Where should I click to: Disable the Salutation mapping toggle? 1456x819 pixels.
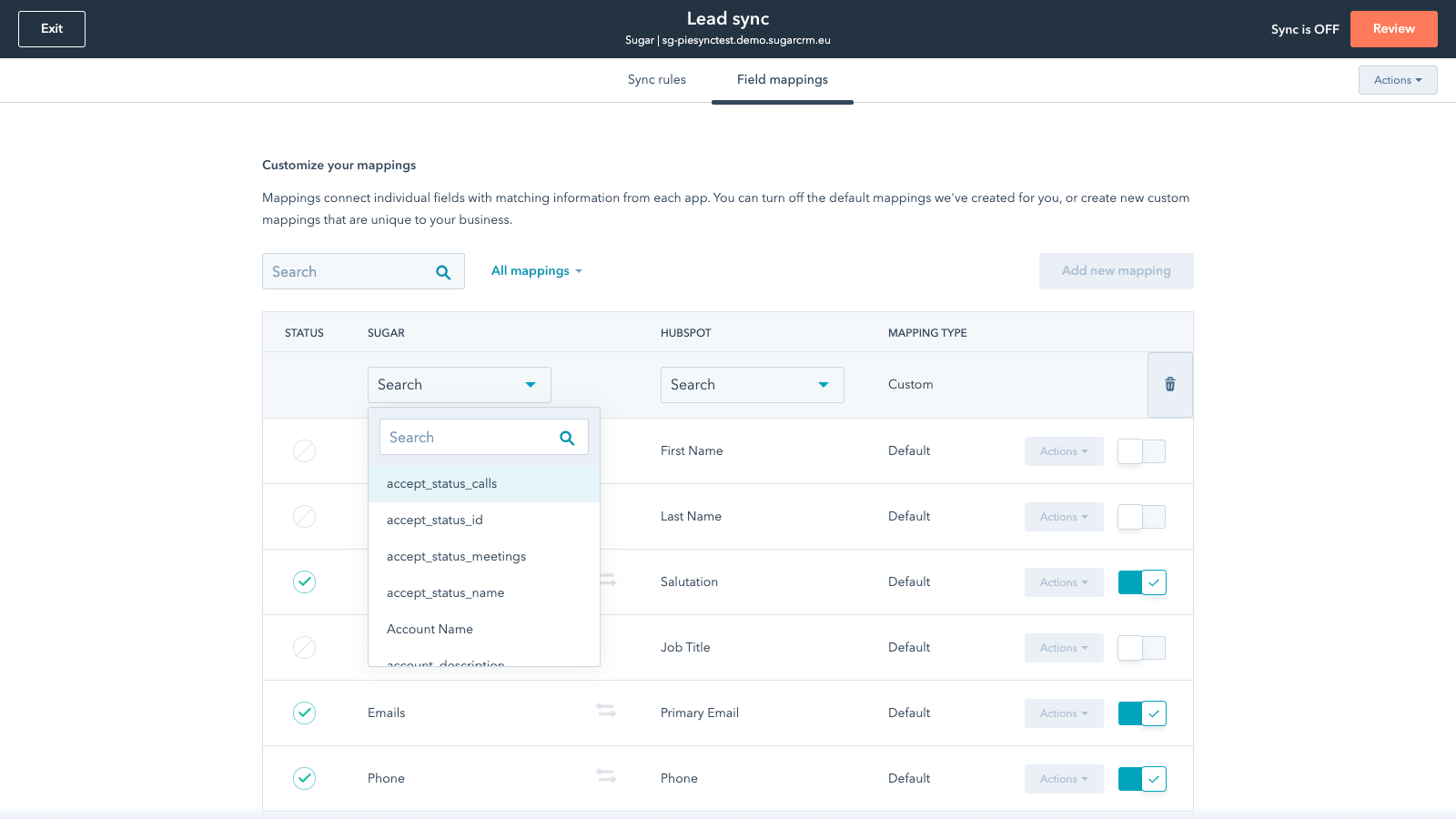pos(1141,582)
